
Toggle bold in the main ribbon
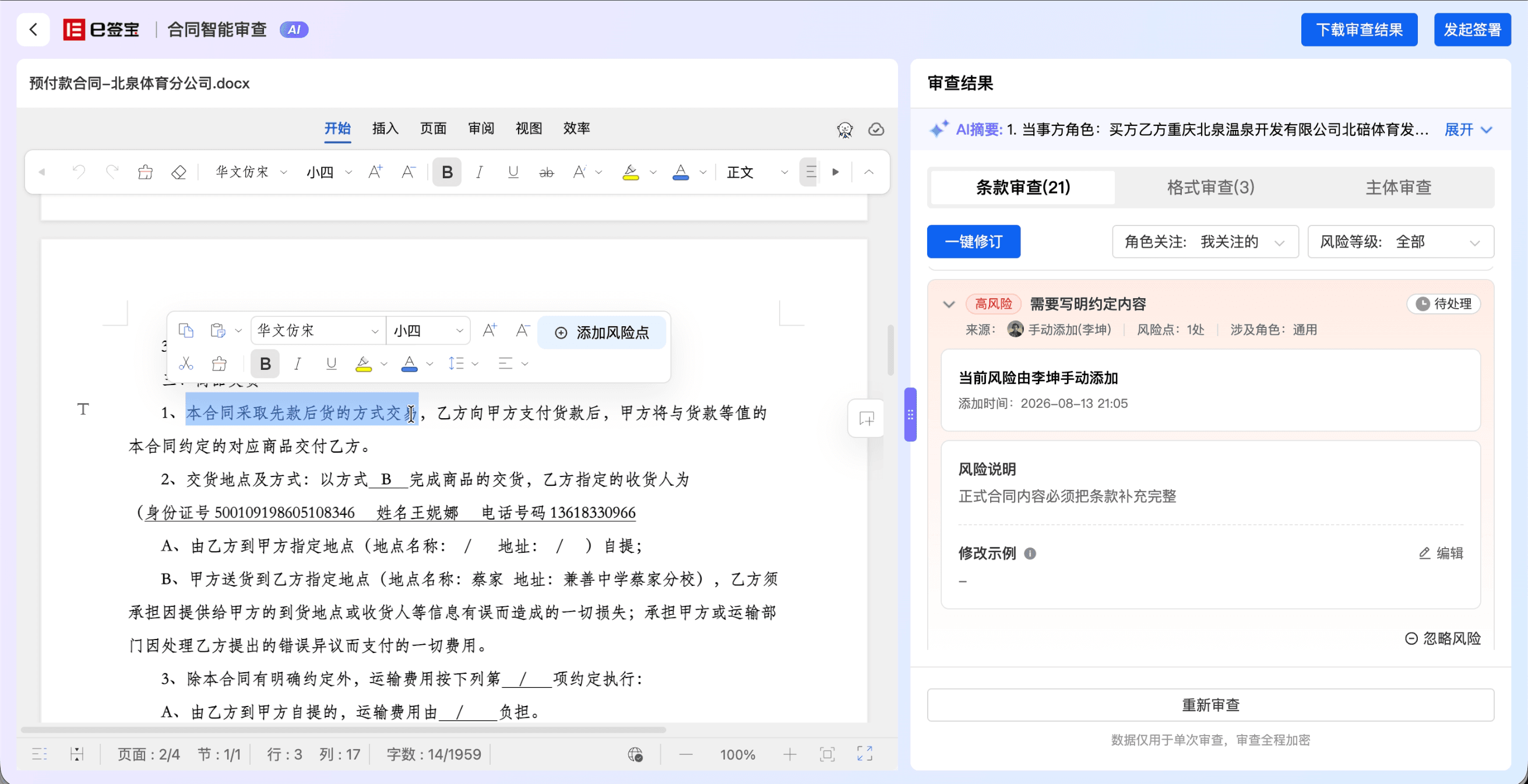(447, 172)
